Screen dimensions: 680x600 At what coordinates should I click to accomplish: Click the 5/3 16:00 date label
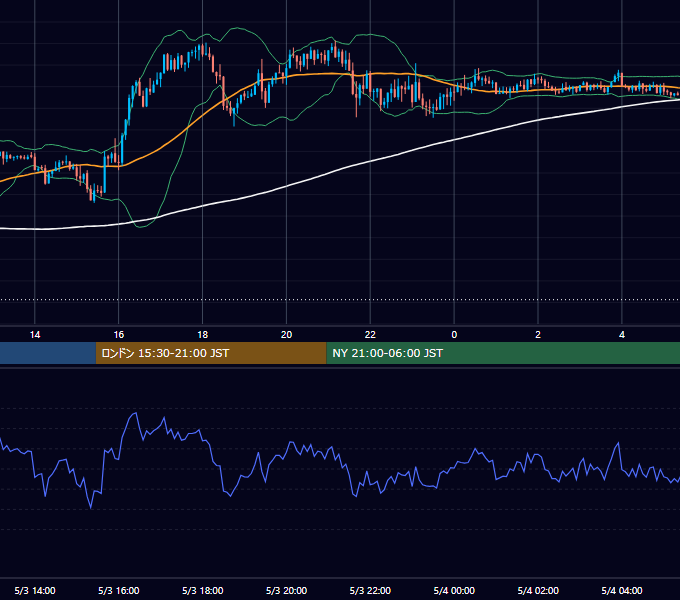click(x=118, y=590)
